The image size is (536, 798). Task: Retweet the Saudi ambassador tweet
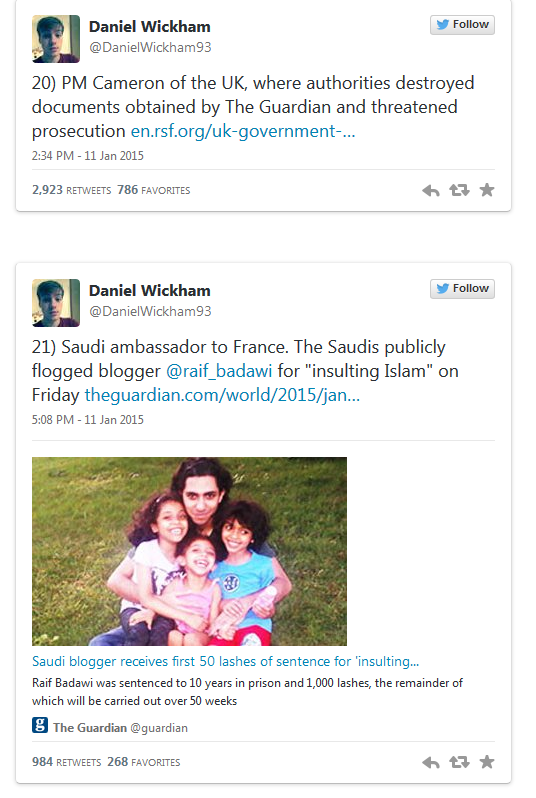459,762
